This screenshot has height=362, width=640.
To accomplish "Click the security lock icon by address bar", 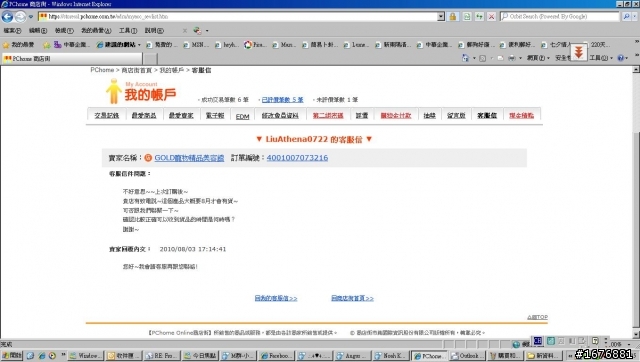I will (453, 17).
